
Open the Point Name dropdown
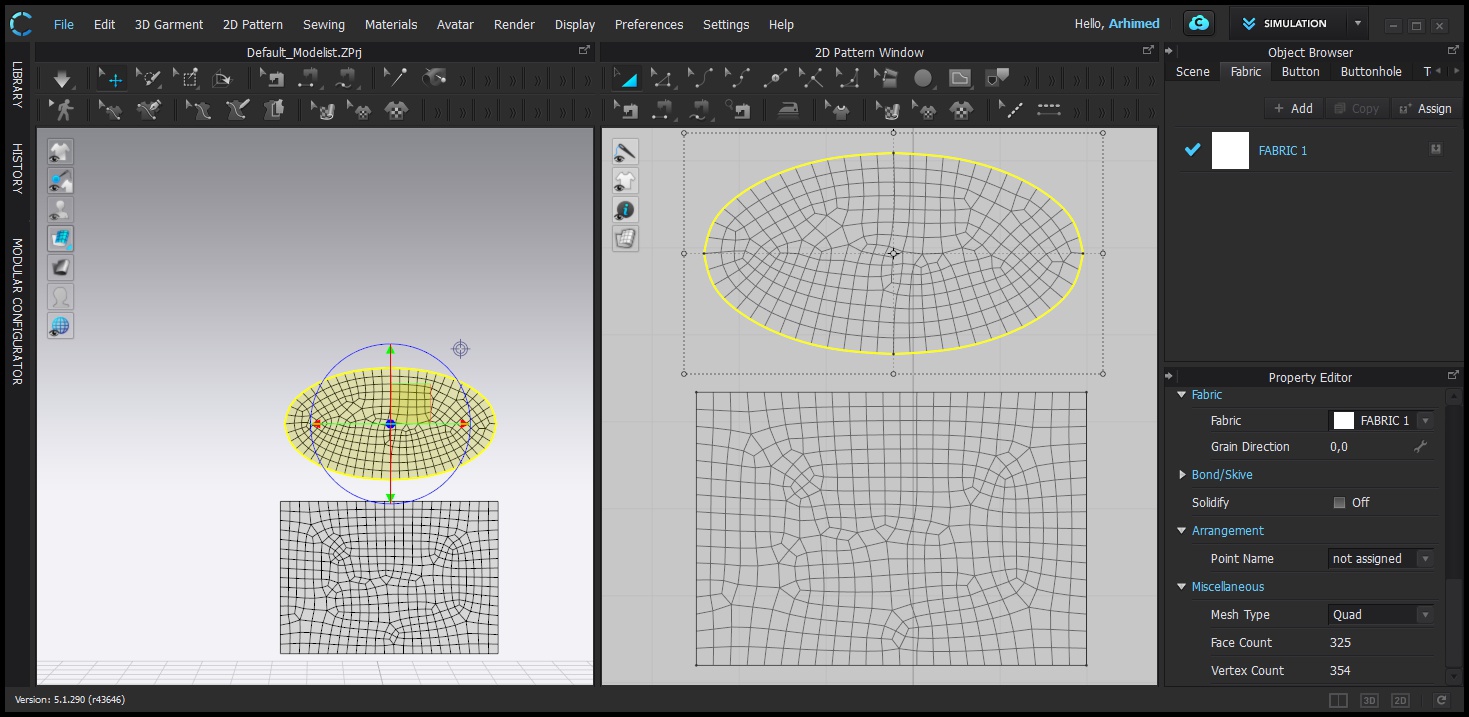pos(1380,559)
